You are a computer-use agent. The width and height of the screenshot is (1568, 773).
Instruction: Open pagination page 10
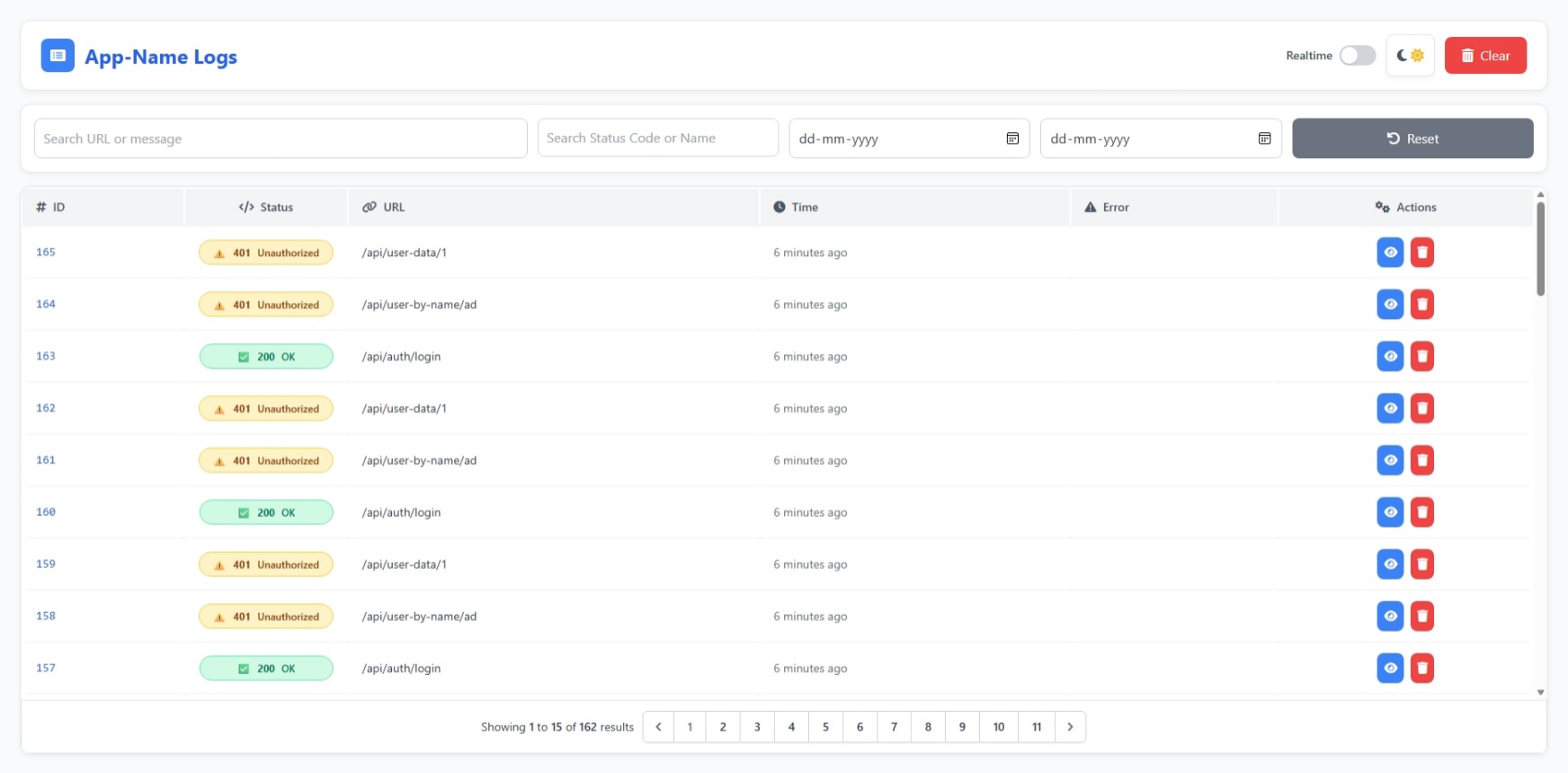(x=999, y=727)
